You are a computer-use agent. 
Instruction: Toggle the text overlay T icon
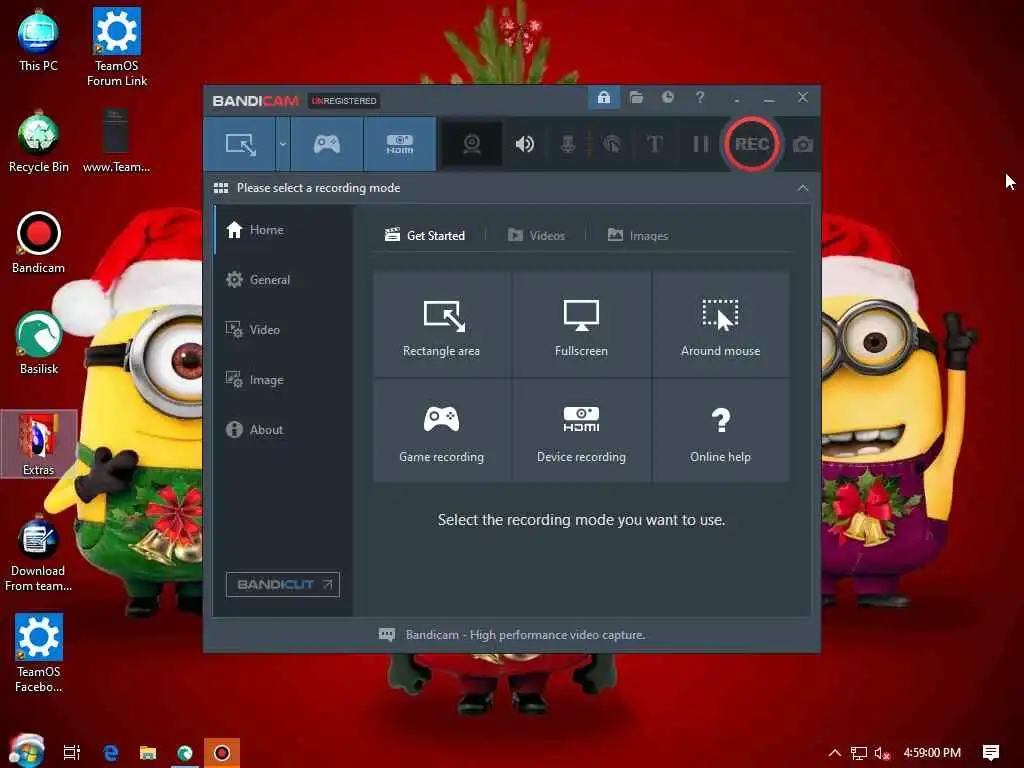654,144
